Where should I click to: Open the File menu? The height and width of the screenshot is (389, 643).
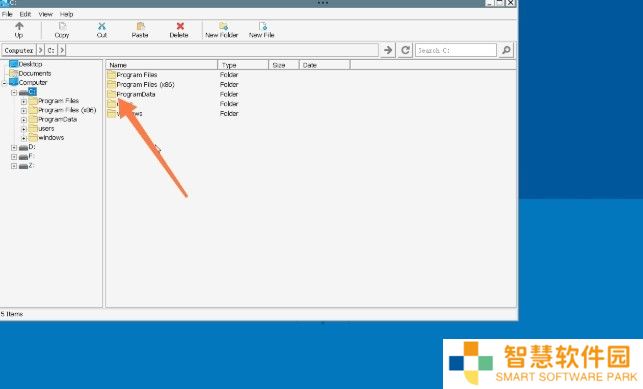point(7,14)
